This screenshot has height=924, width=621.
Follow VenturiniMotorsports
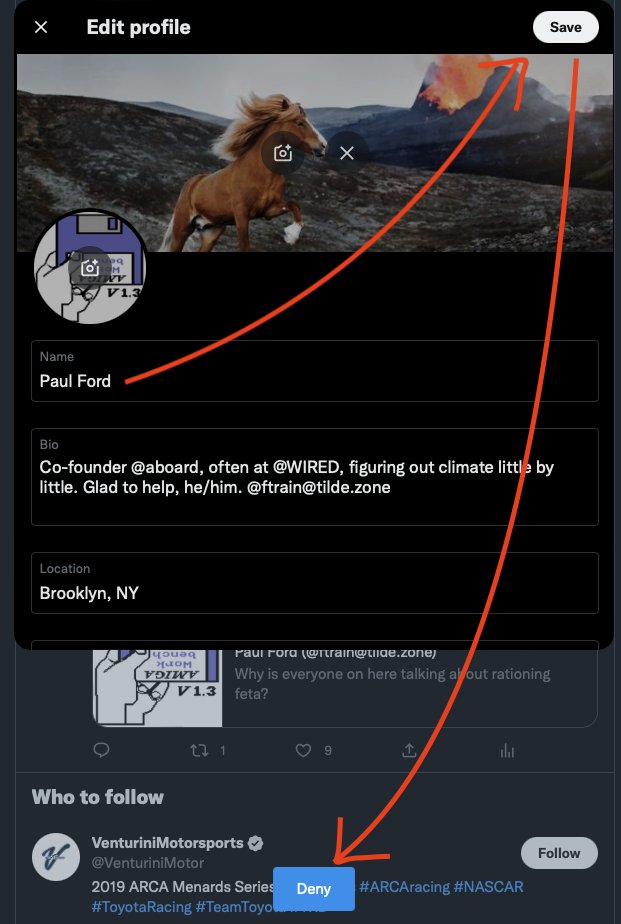(x=558, y=853)
